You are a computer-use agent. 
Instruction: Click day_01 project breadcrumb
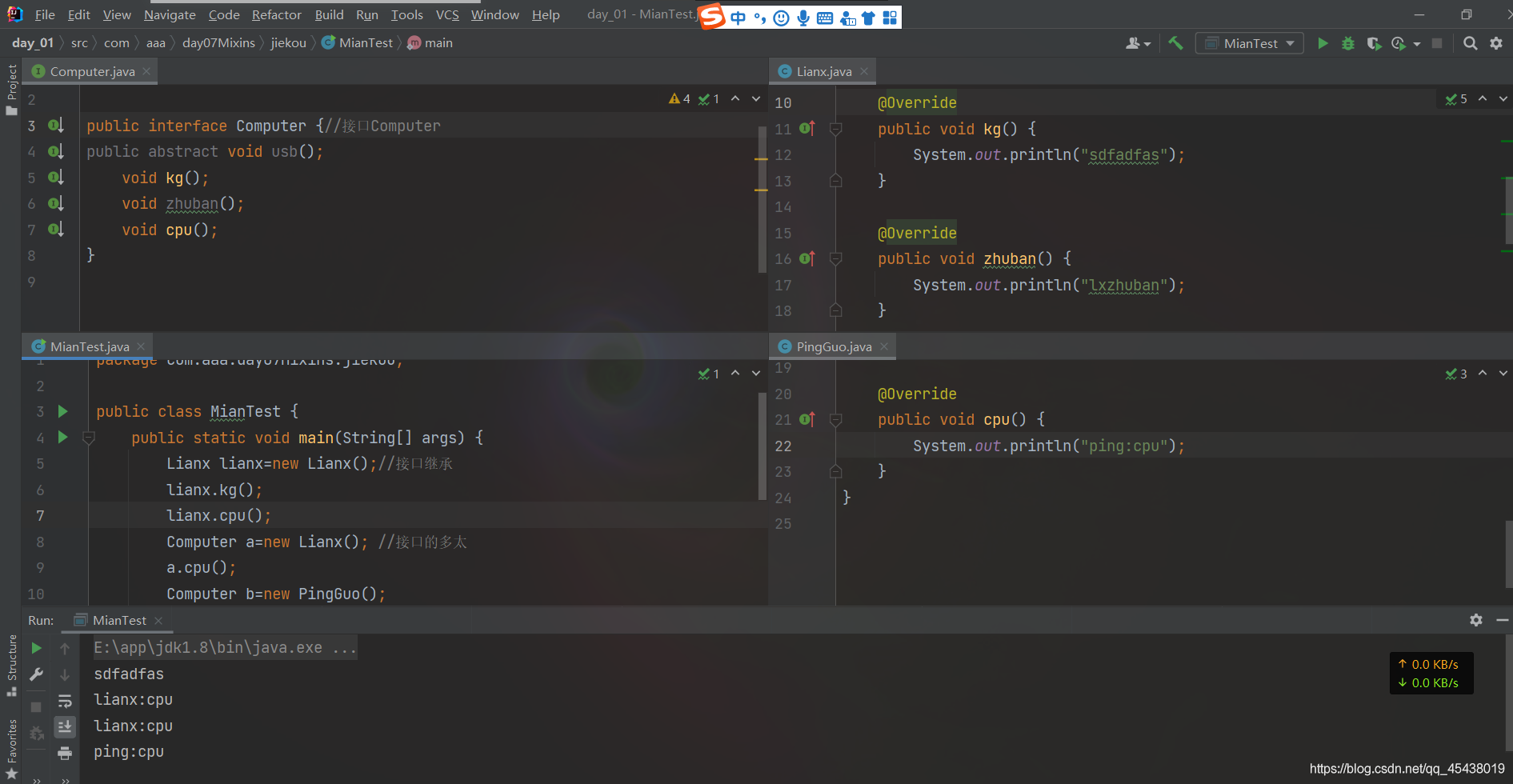(33, 43)
